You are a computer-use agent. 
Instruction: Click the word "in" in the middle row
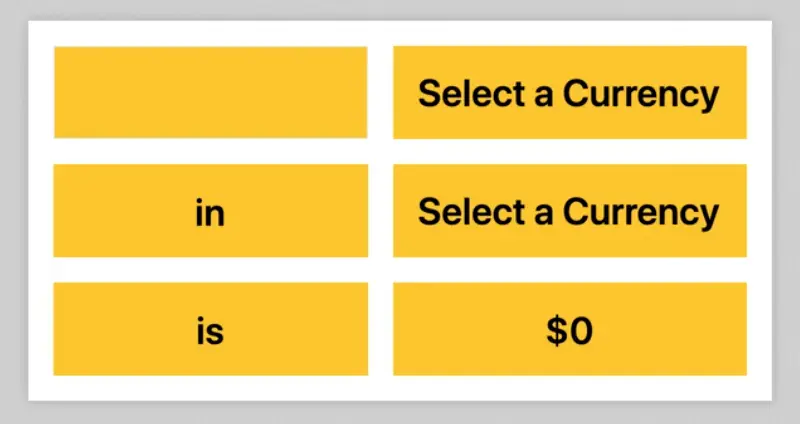click(x=210, y=213)
